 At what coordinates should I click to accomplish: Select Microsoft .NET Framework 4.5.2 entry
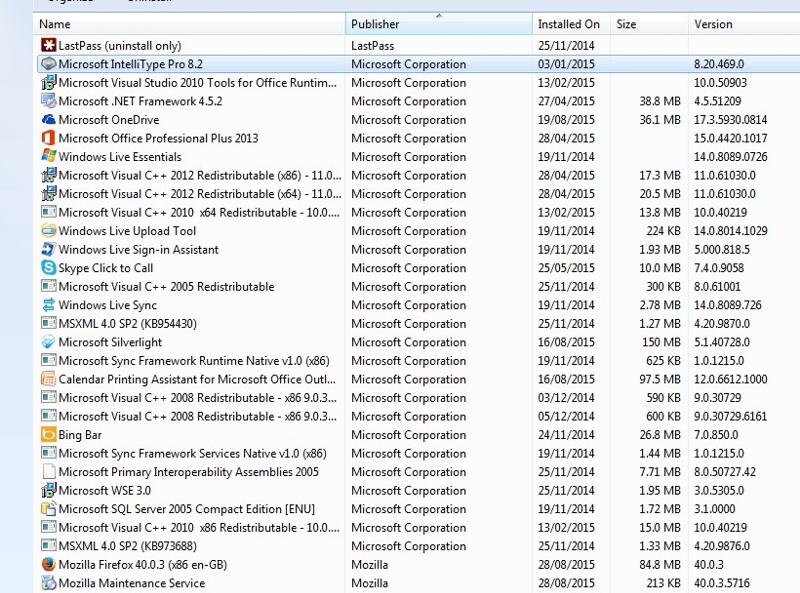point(140,101)
